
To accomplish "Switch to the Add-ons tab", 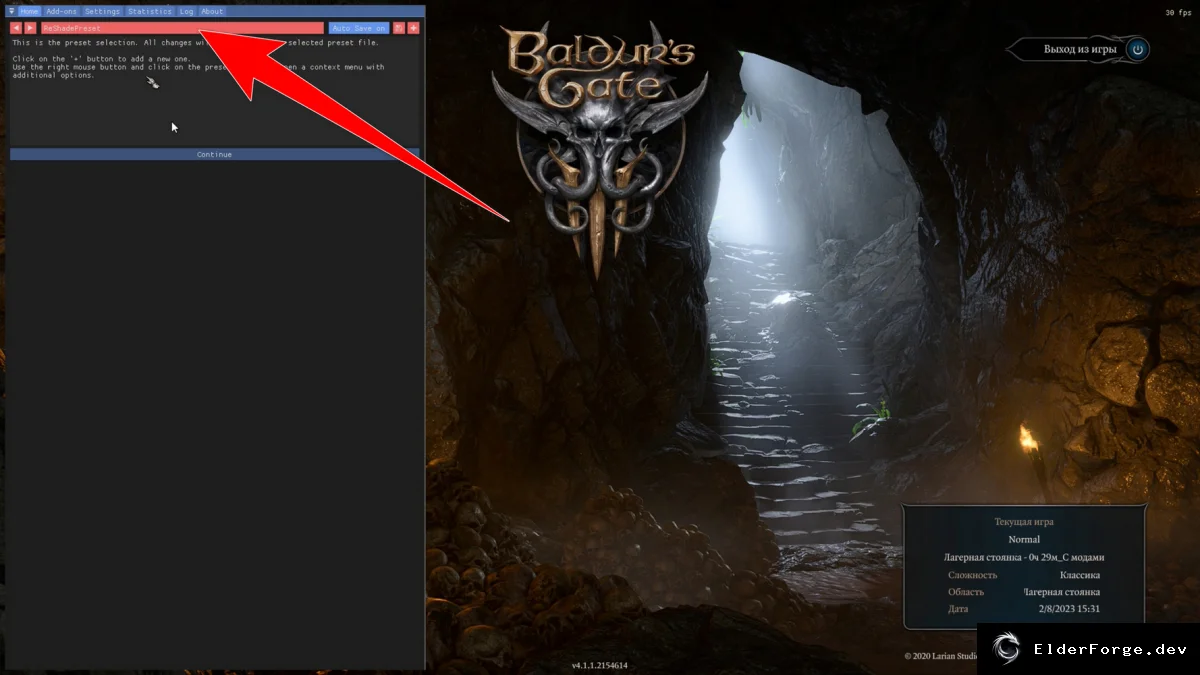I will click(61, 11).
